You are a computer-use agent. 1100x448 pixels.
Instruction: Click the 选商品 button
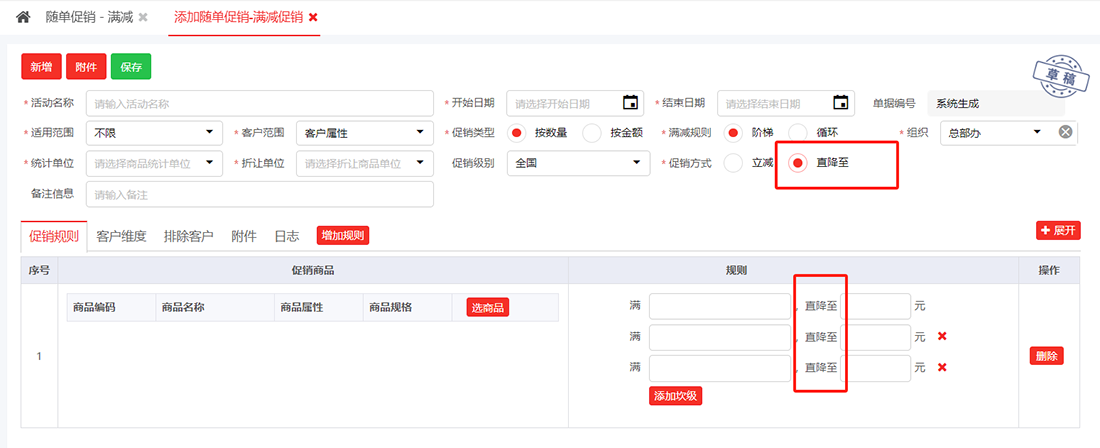click(x=488, y=307)
